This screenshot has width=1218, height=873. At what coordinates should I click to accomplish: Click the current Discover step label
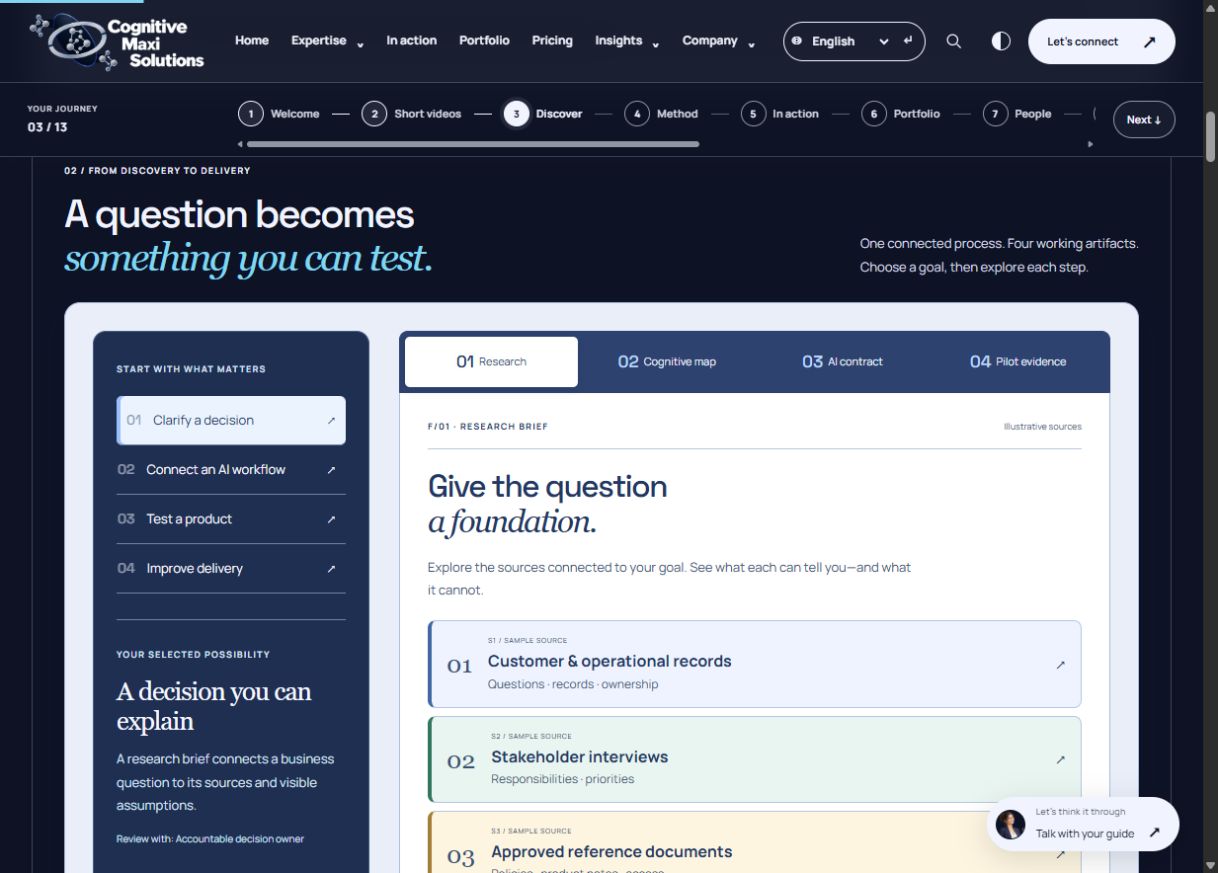point(559,114)
